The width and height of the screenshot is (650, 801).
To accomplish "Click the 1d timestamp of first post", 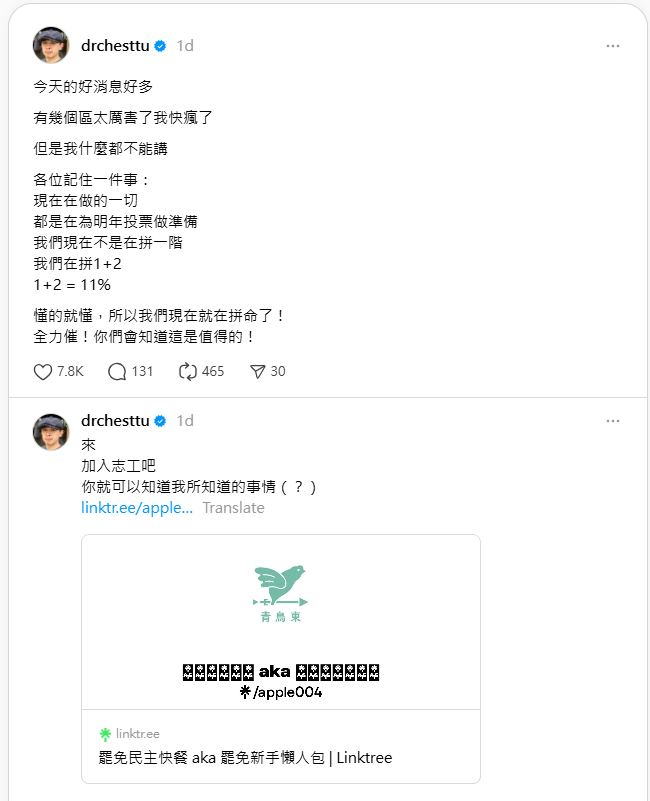I will coord(185,46).
